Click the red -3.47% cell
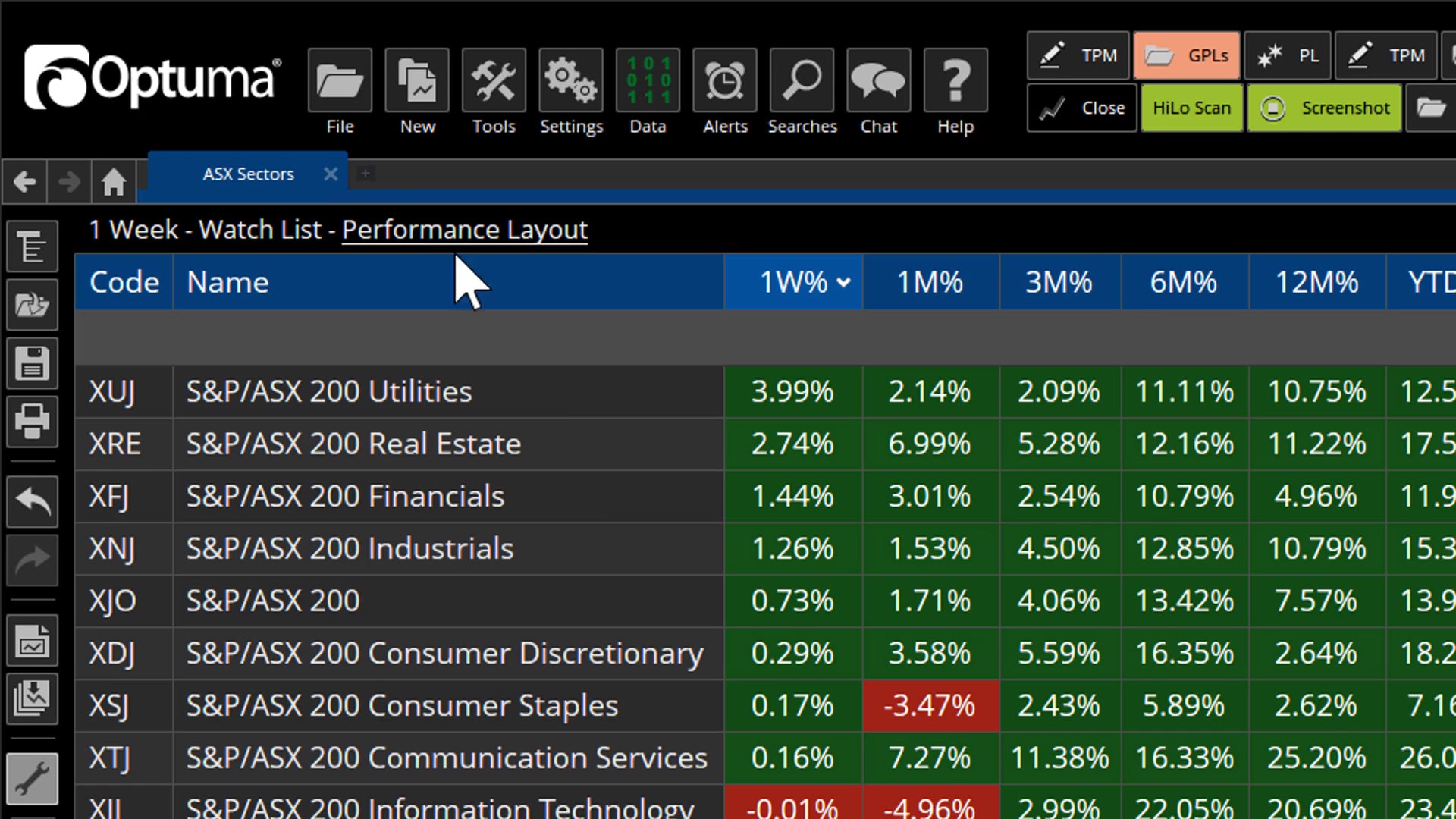 click(x=930, y=706)
